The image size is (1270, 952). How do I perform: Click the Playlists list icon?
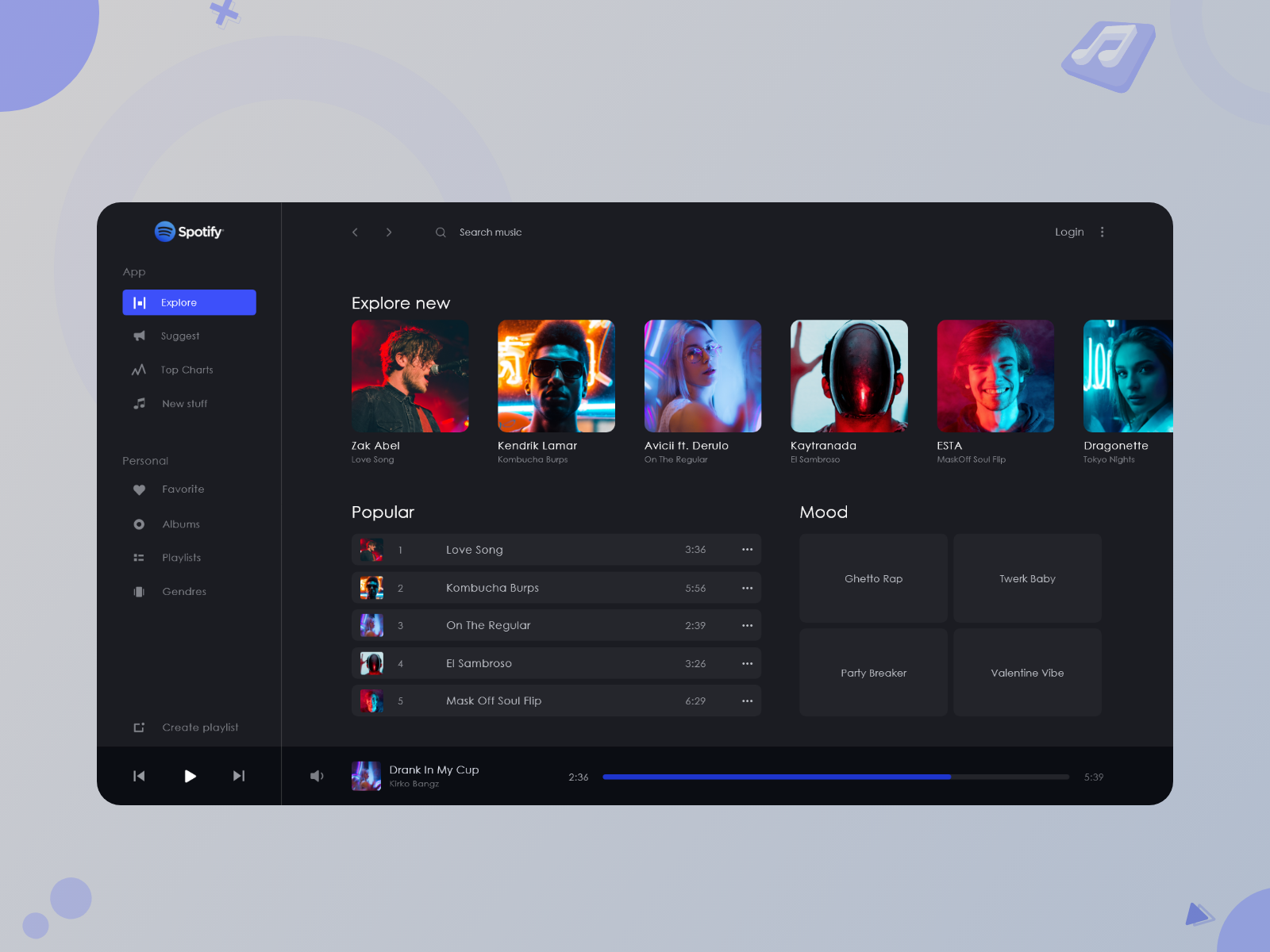[x=139, y=558]
